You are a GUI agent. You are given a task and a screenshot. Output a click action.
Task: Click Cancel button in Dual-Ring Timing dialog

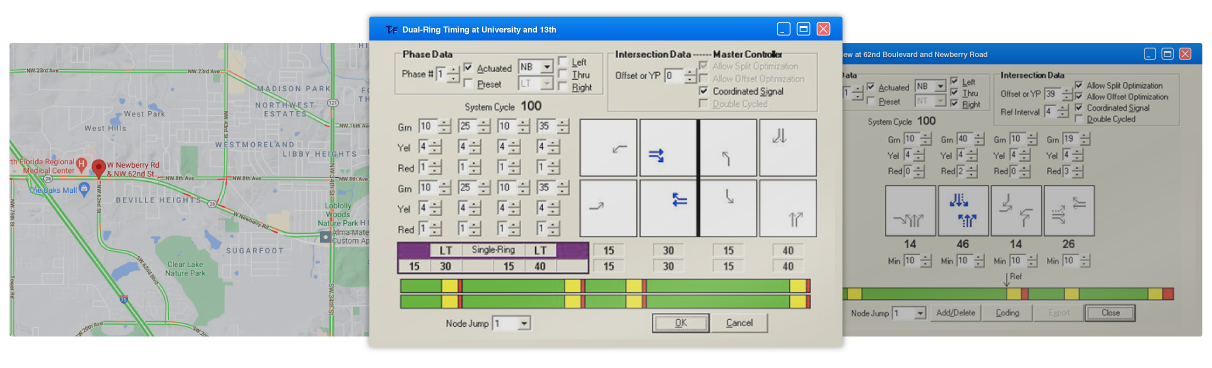point(739,323)
